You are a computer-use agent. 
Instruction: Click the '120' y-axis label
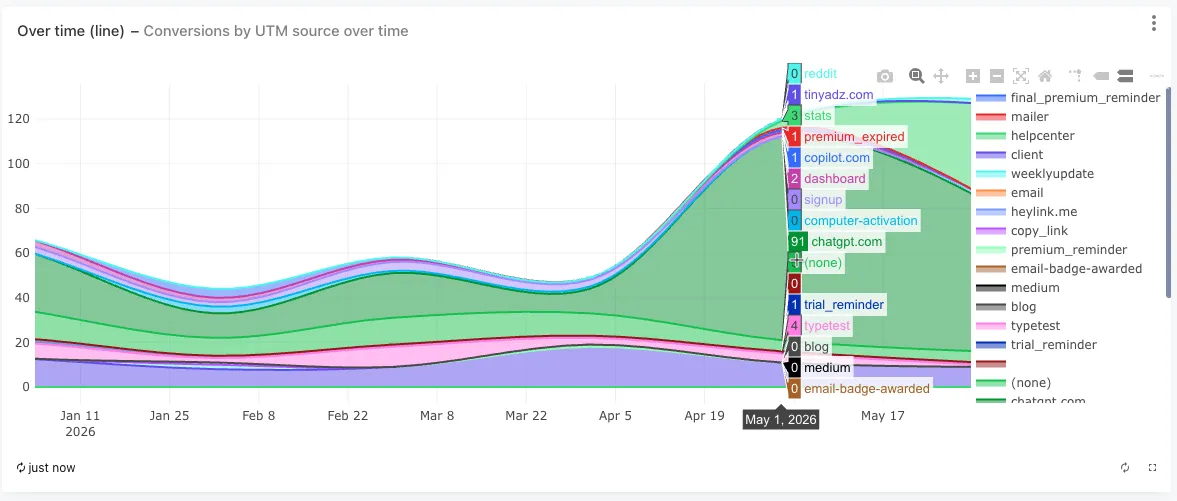coord(19,119)
